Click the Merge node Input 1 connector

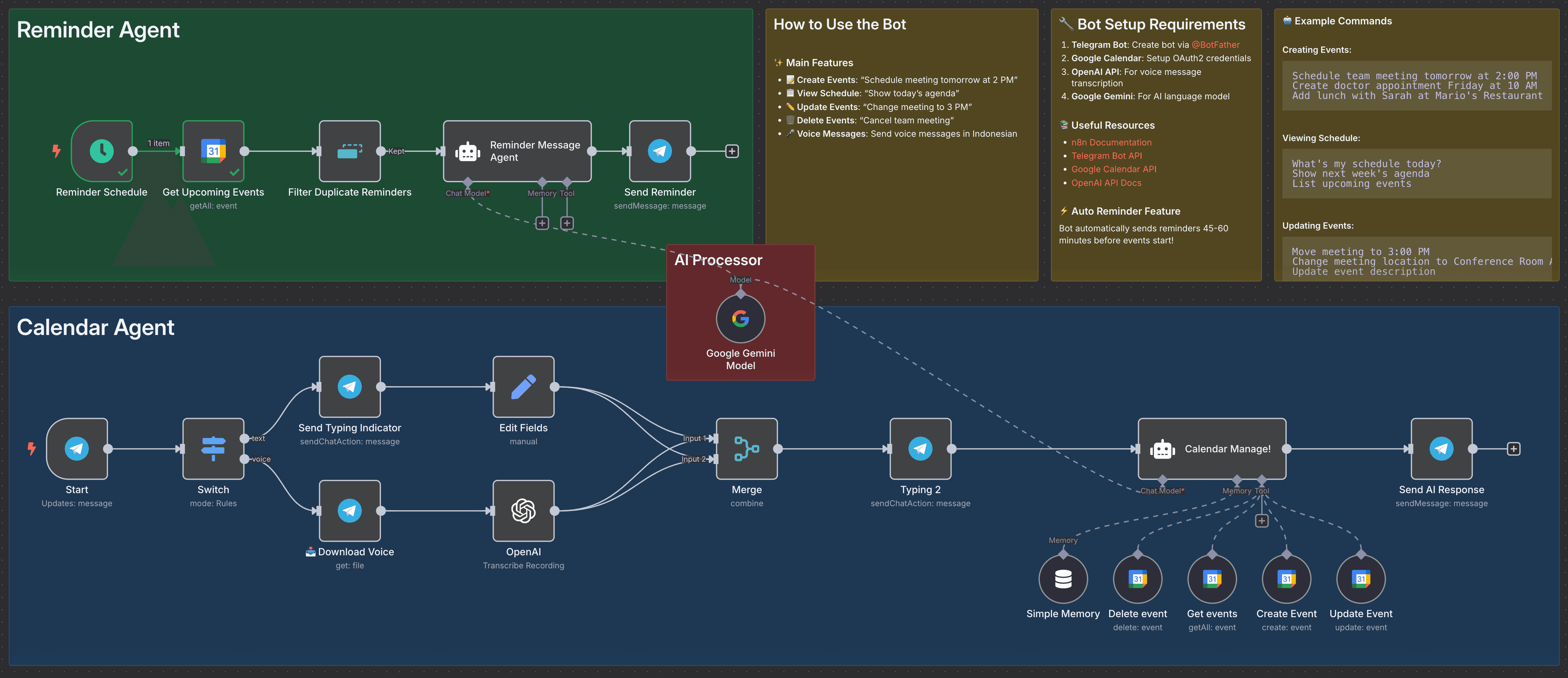[x=715, y=438]
